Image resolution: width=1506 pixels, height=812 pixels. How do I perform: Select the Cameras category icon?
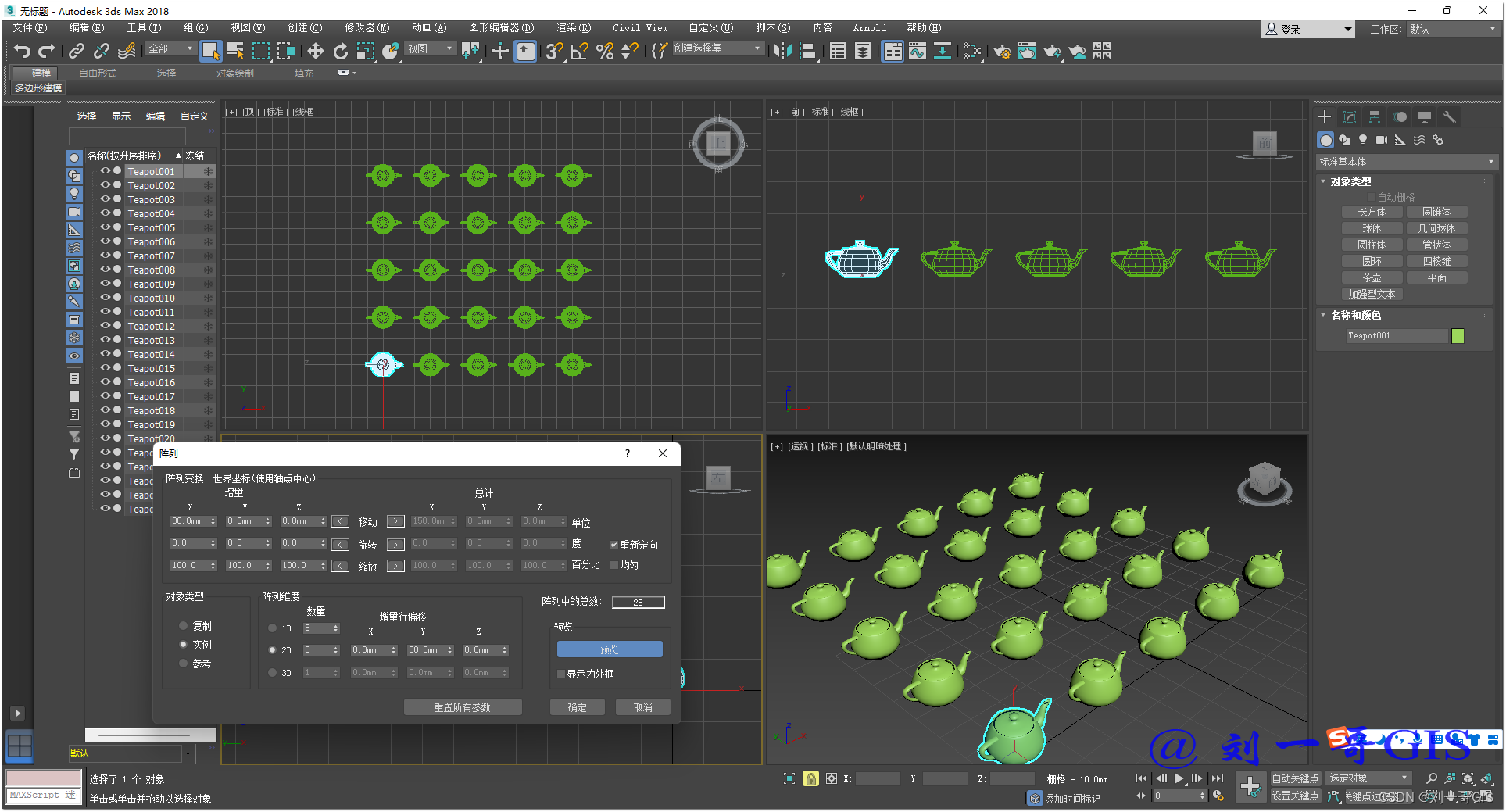pos(1382,140)
